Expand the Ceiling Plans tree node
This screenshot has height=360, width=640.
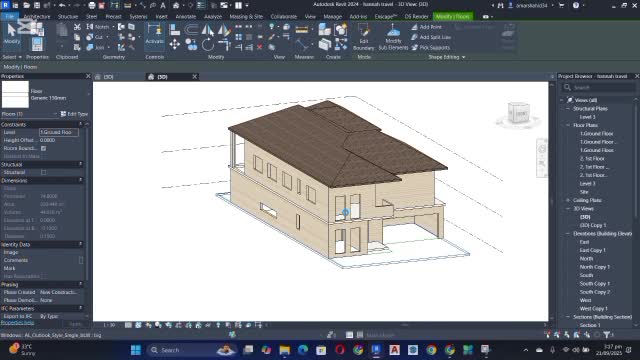tap(568, 200)
